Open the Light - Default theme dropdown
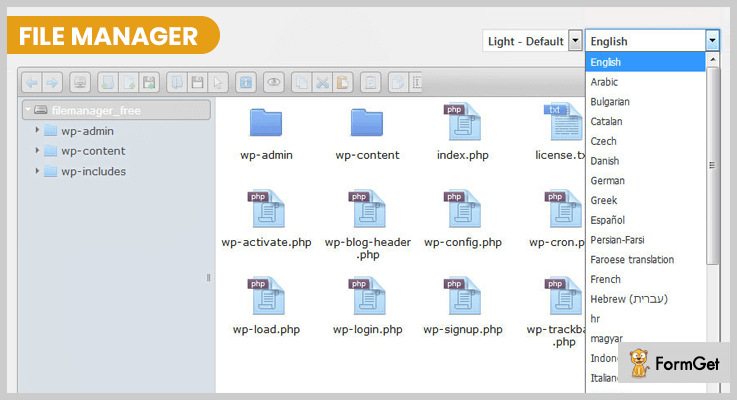737x400 pixels. tap(532, 41)
